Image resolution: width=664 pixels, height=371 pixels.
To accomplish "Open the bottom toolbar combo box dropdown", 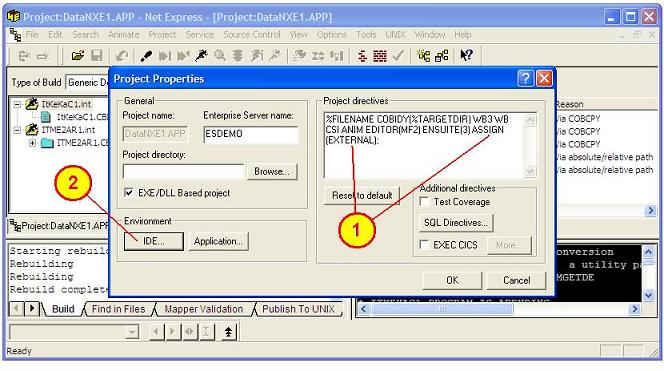I will click(x=133, y=332).
